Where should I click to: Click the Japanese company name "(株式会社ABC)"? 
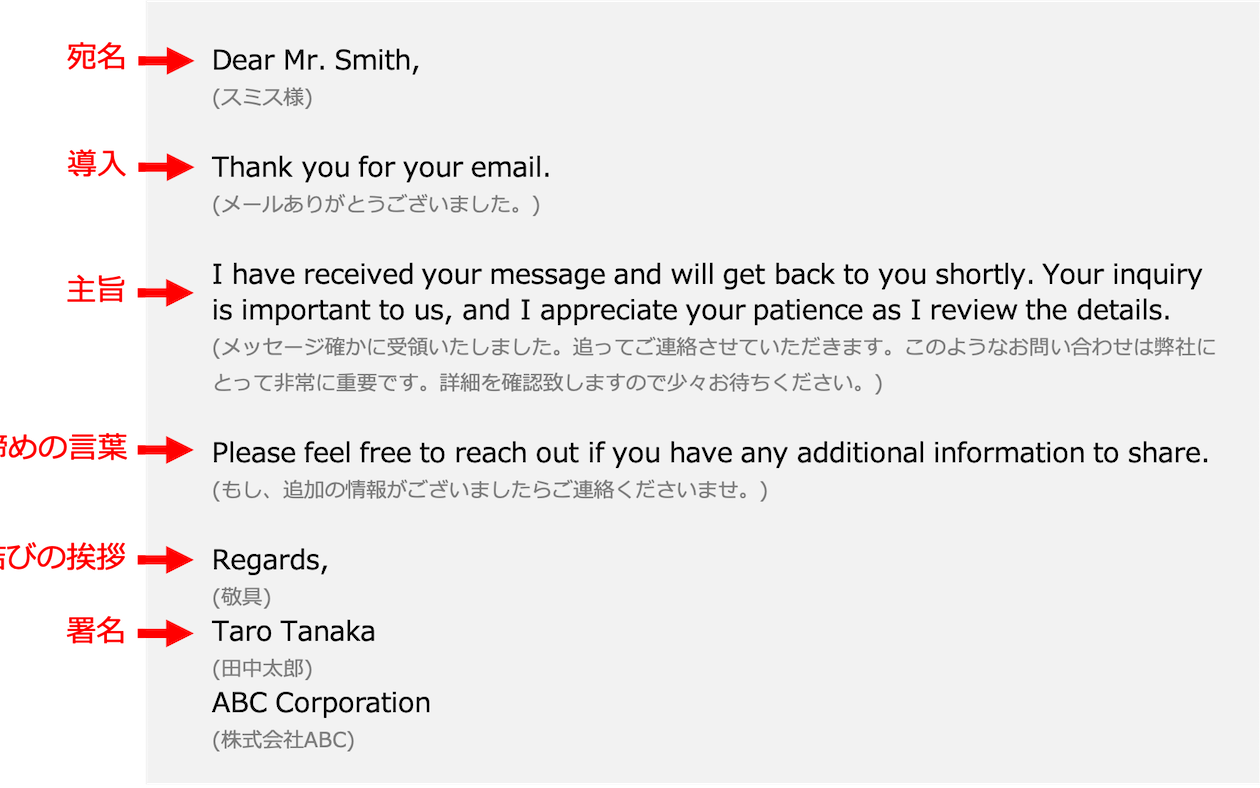(283, 741)
